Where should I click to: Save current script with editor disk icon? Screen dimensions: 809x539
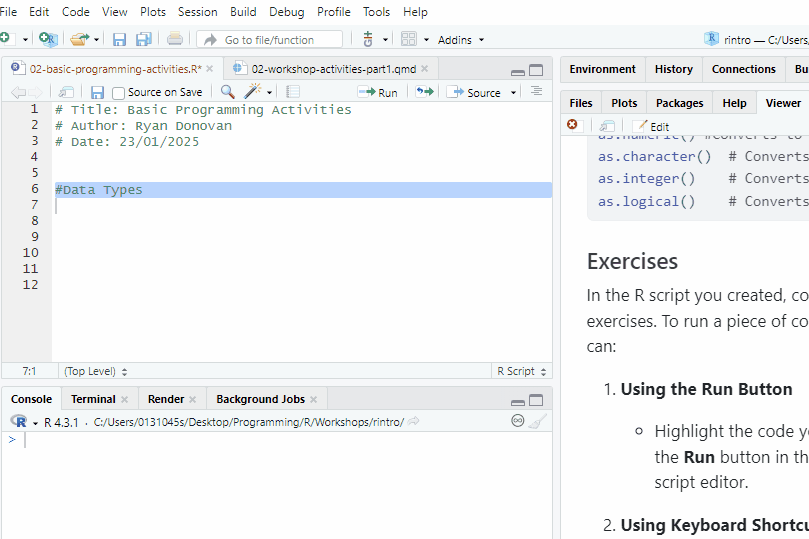[97, 92]
